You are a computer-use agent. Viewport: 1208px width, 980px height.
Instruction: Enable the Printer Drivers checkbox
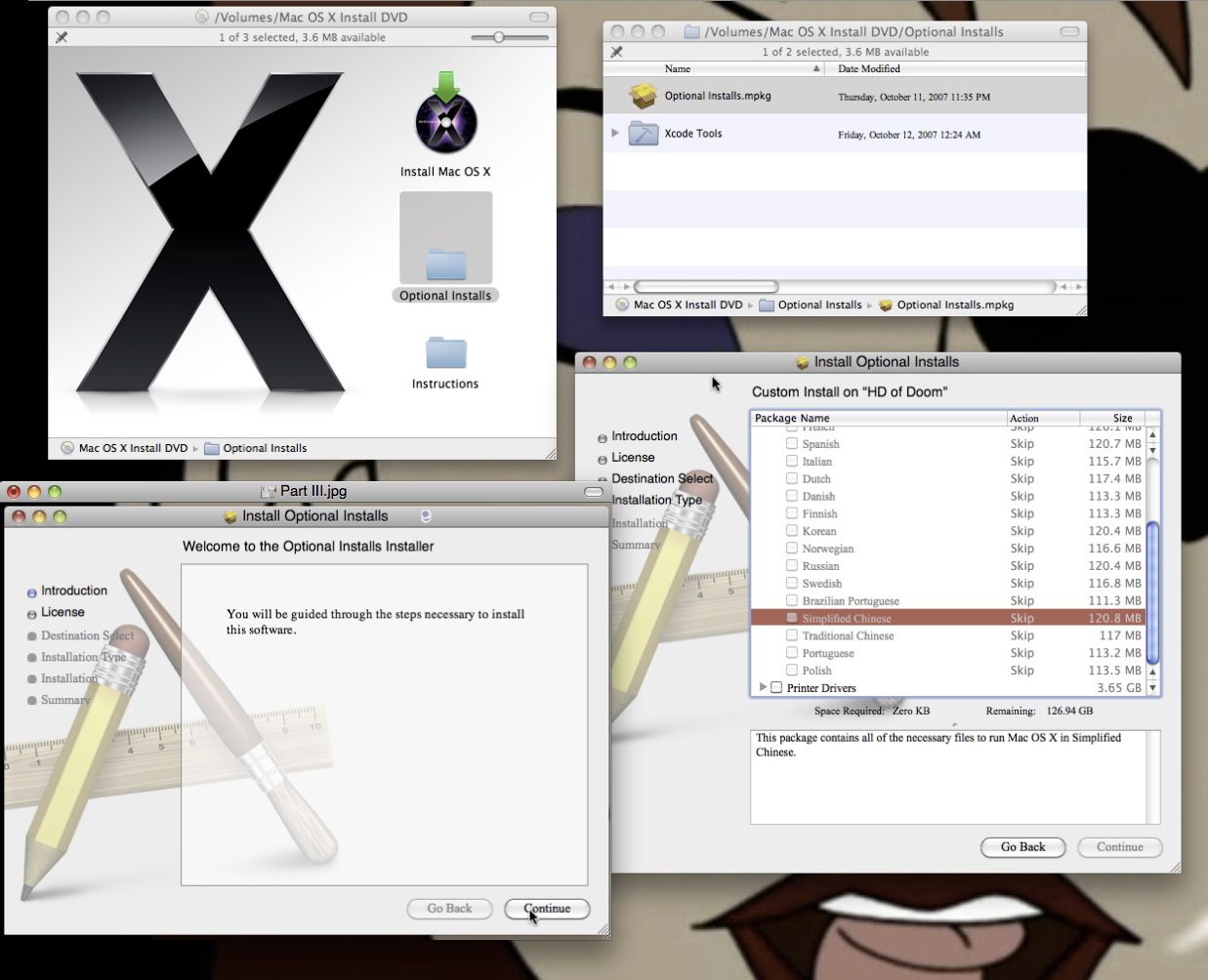click(776, 687)
